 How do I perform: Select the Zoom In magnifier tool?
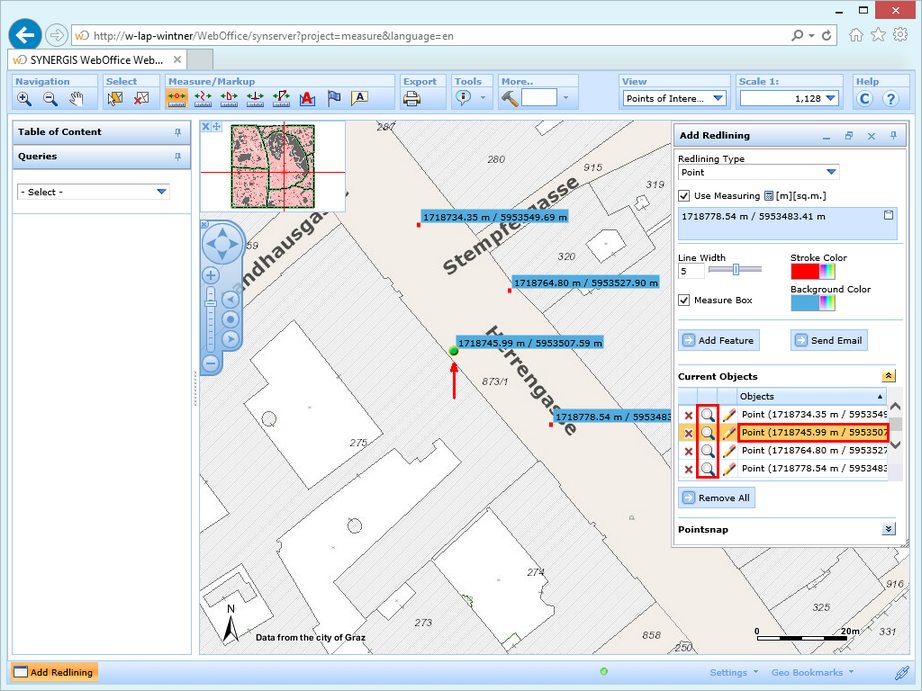pyautogui.click(x=23, y=97)
